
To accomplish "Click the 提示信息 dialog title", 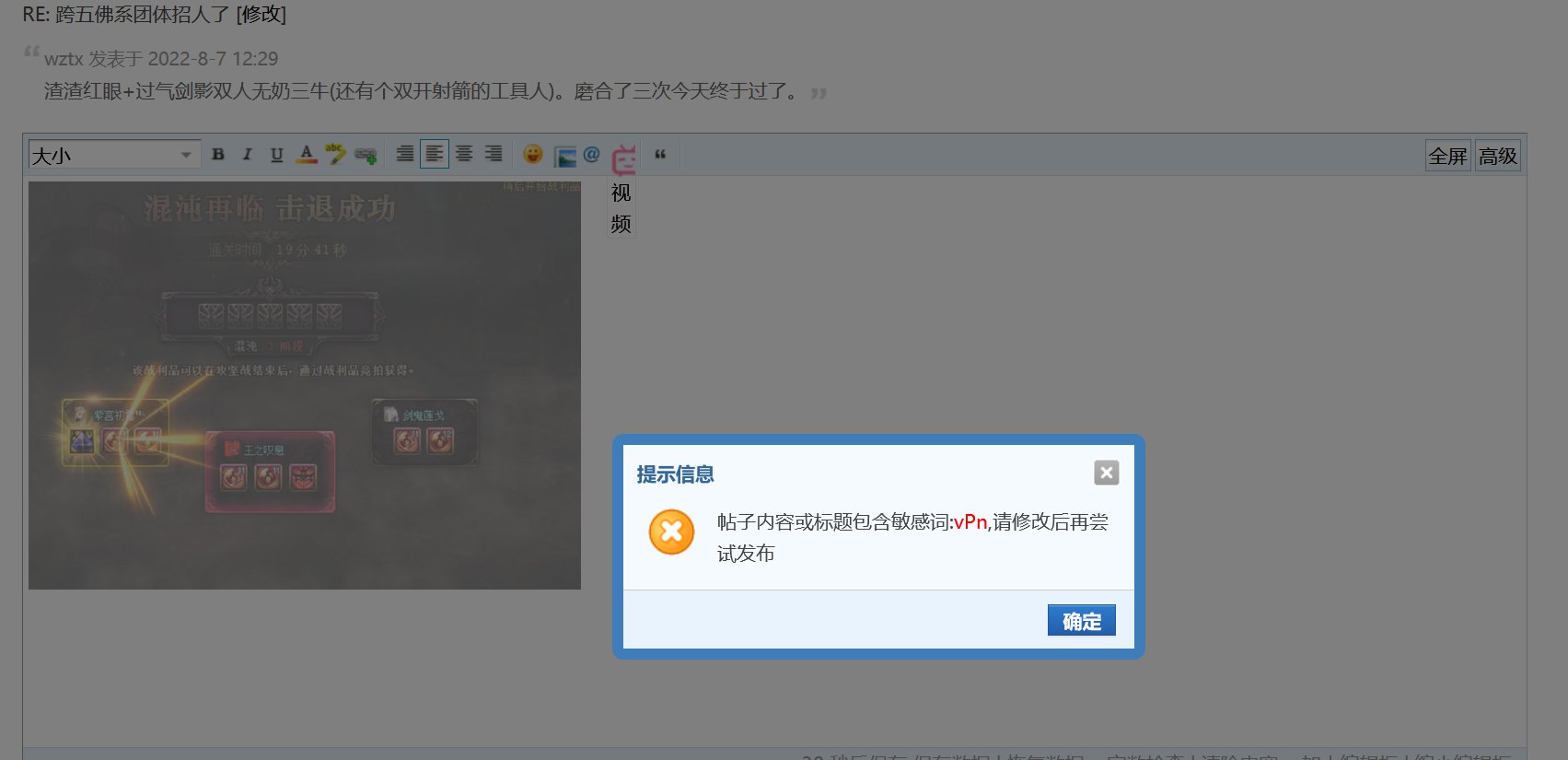I will tap(675, 474).
